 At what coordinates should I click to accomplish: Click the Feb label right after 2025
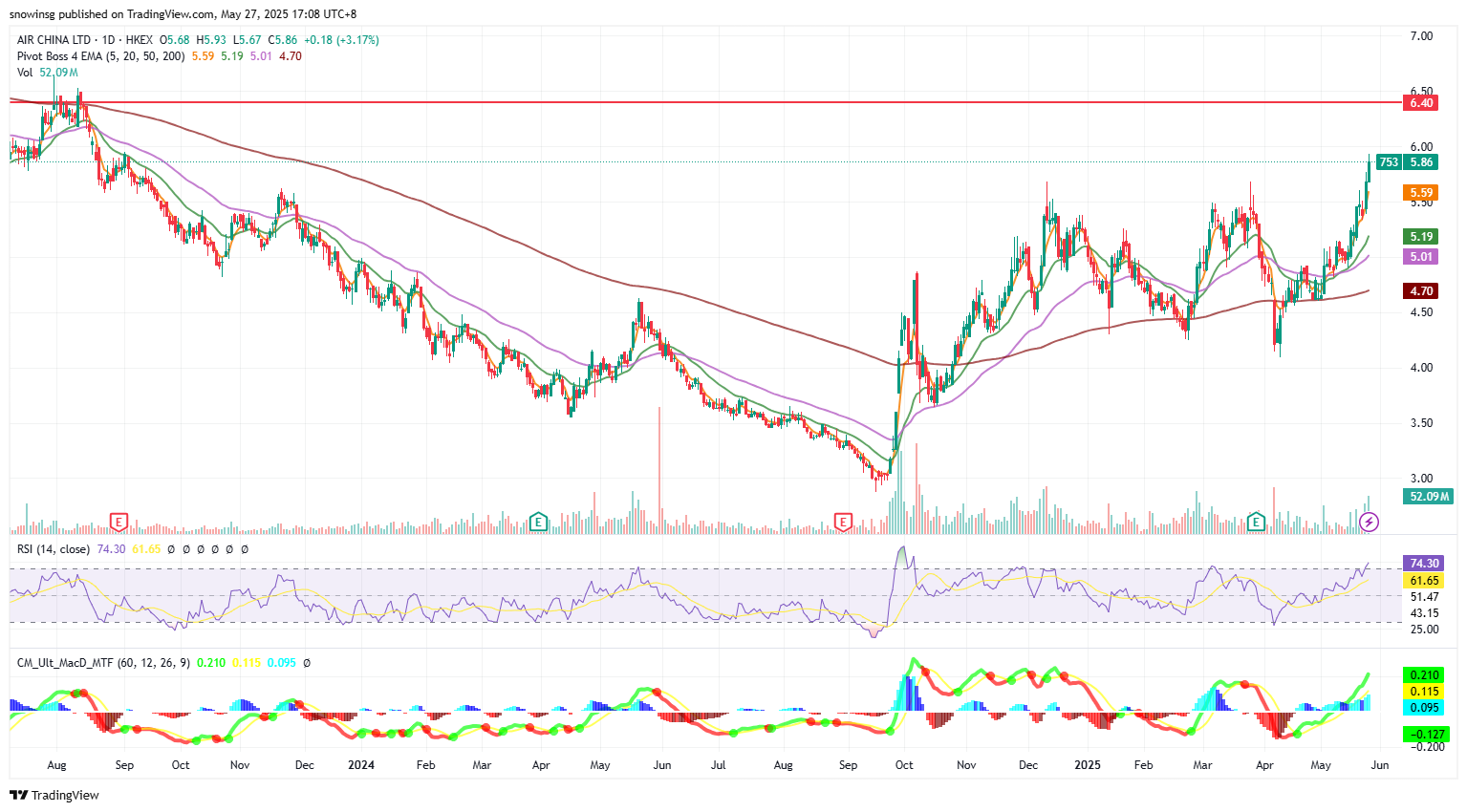pos(1143,765)
